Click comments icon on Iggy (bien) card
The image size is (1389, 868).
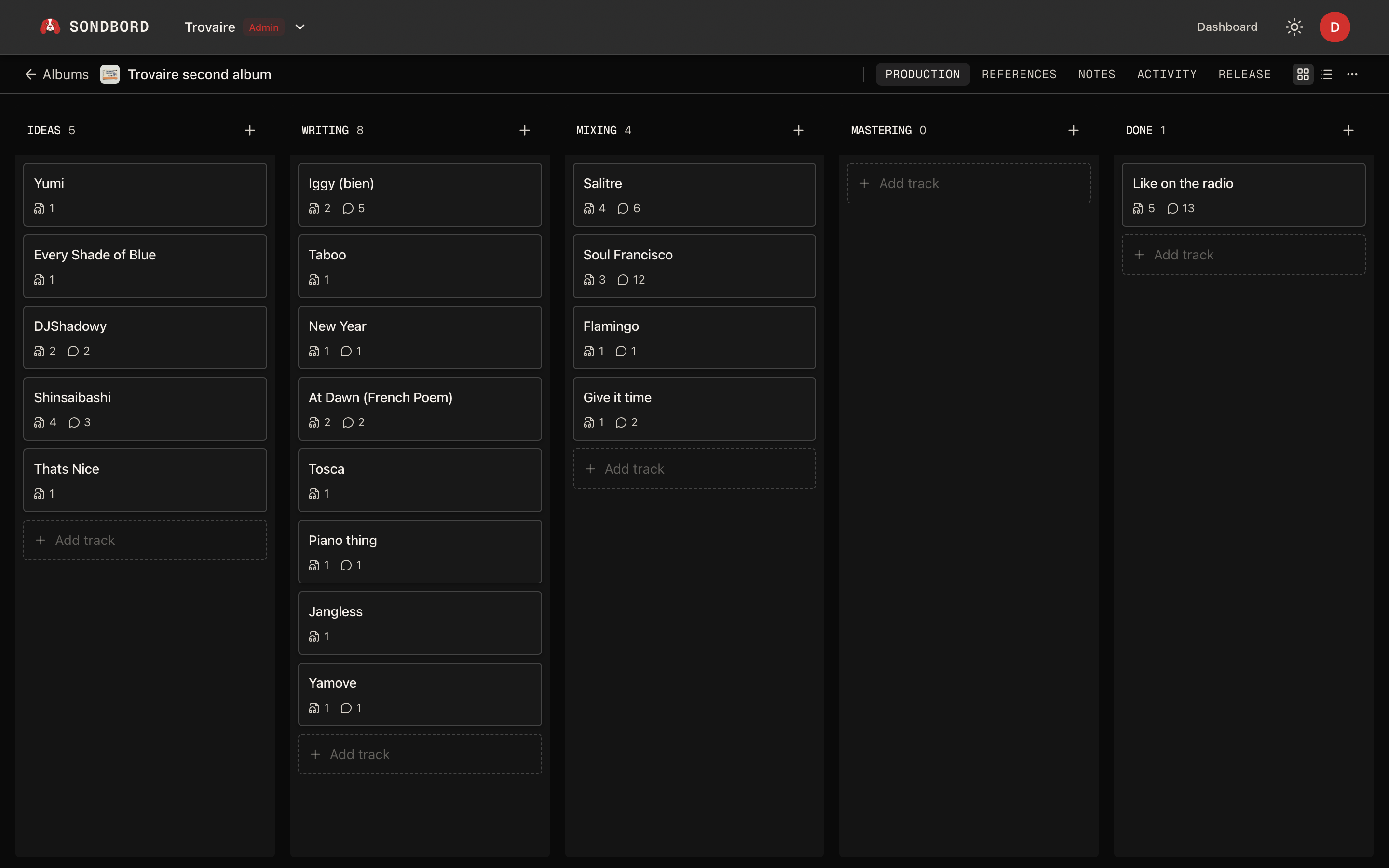coord(348,208)
